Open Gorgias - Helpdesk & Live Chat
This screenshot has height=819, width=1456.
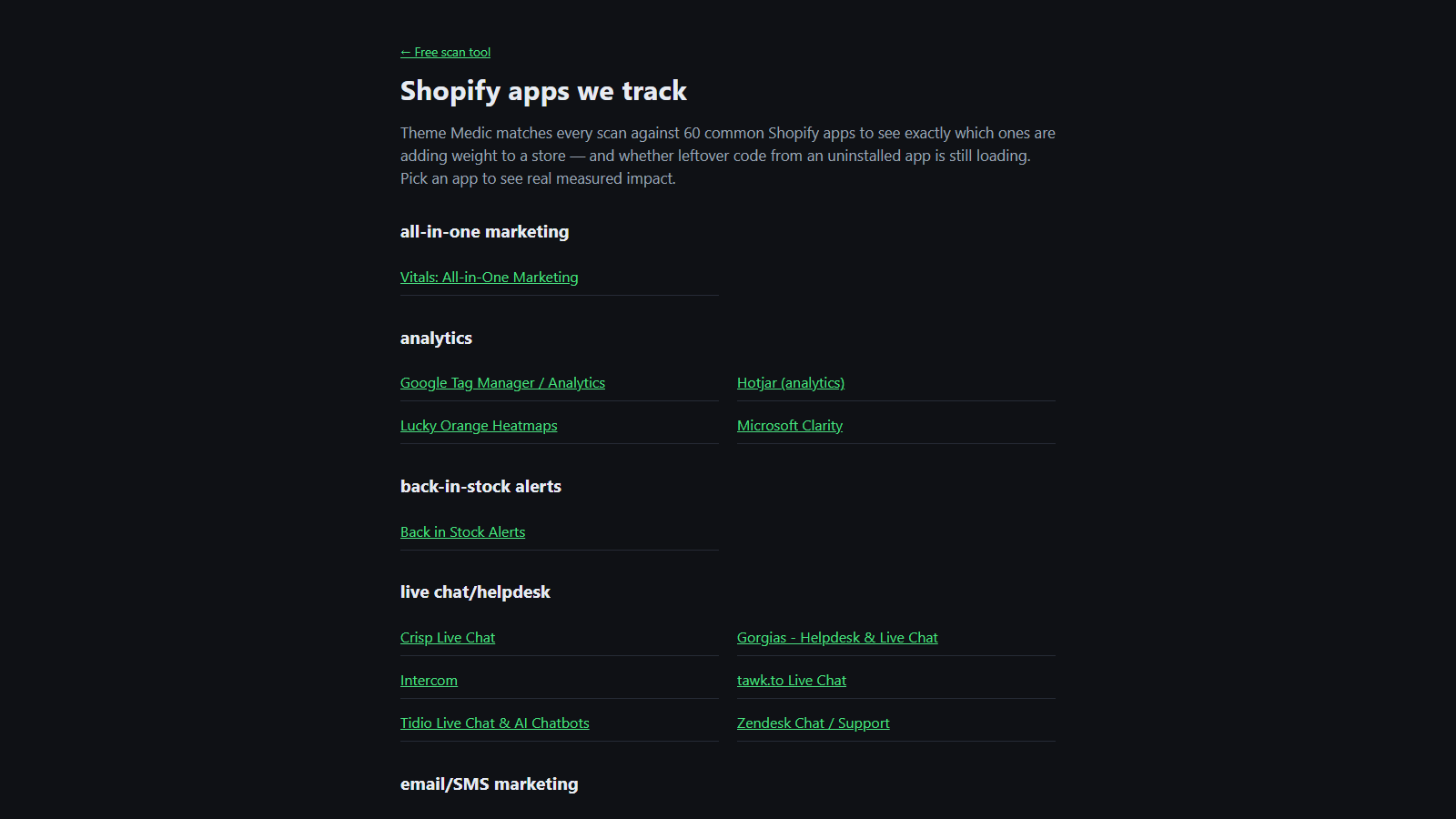(837, 638)
